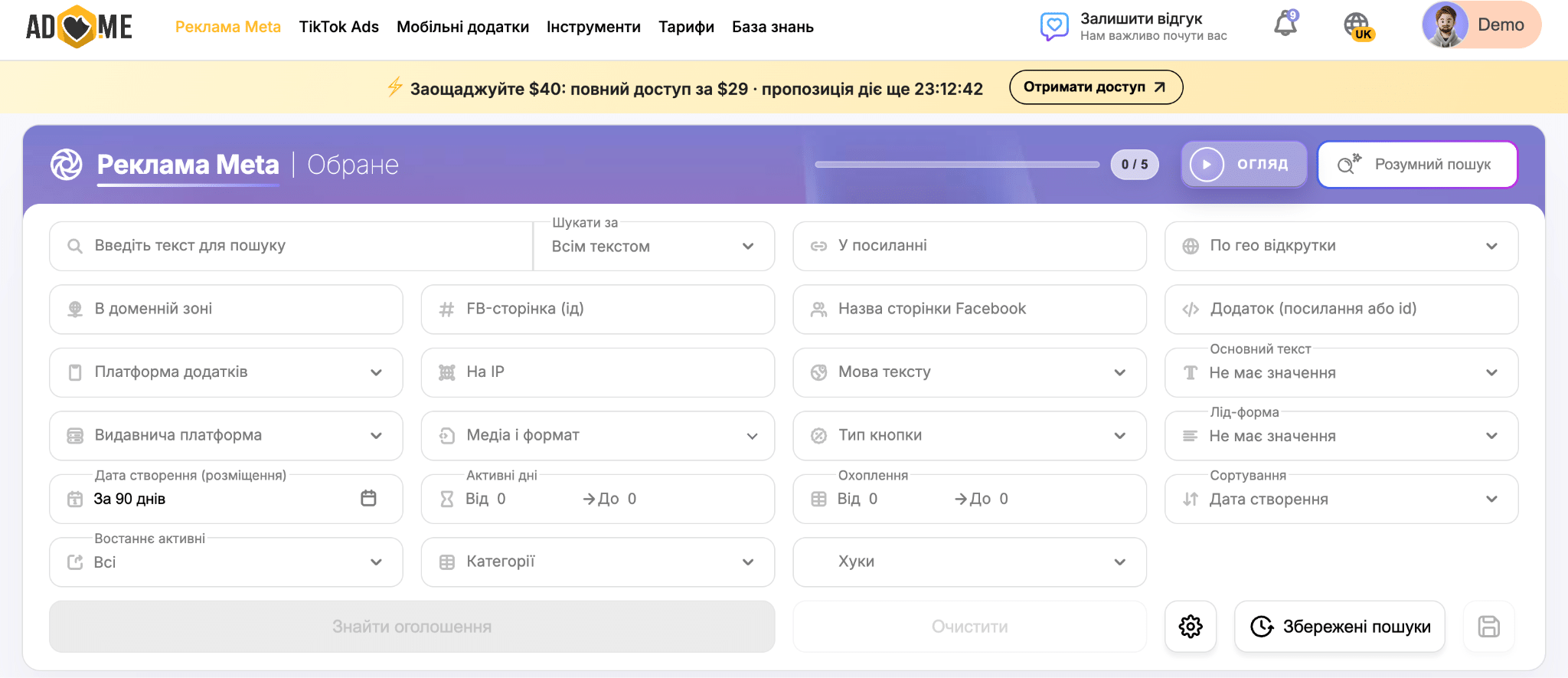Image resolution: width=1568 pixels, height=678 pixels.
Task: Expand Основний текст dropdown
Action: [x=1341, y=372]
